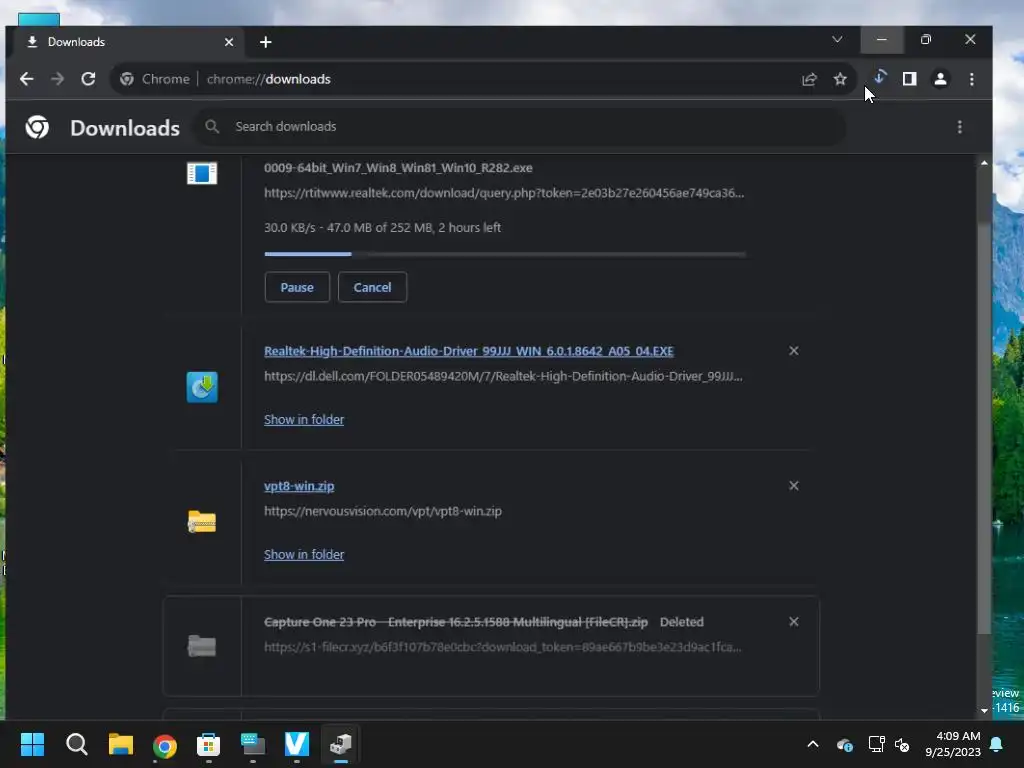Viewport: 1024px width, 768px height.
Task: Click the Realtek driver installer icon
Action: coord(202,387)
